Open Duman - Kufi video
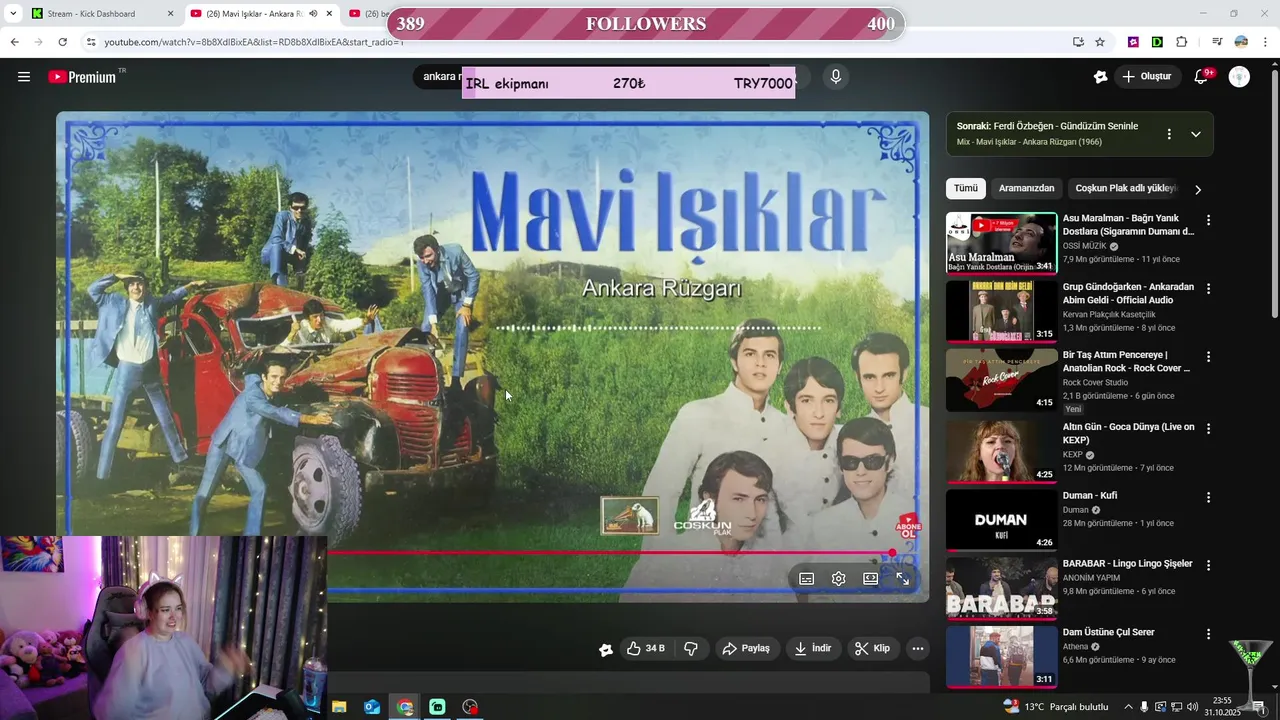This screenshot has width=1280, height=720. [x=1090, y=495]
